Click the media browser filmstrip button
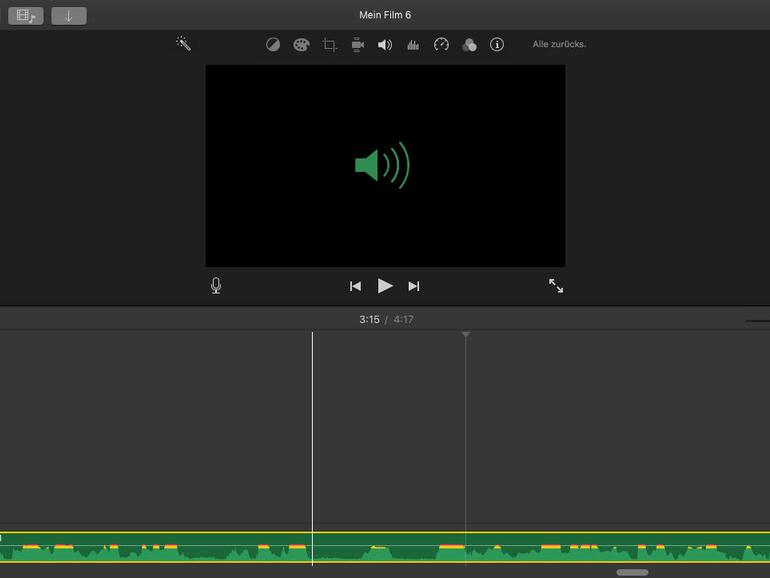Viewport: 770px width, 578px height. pos(26,16)
